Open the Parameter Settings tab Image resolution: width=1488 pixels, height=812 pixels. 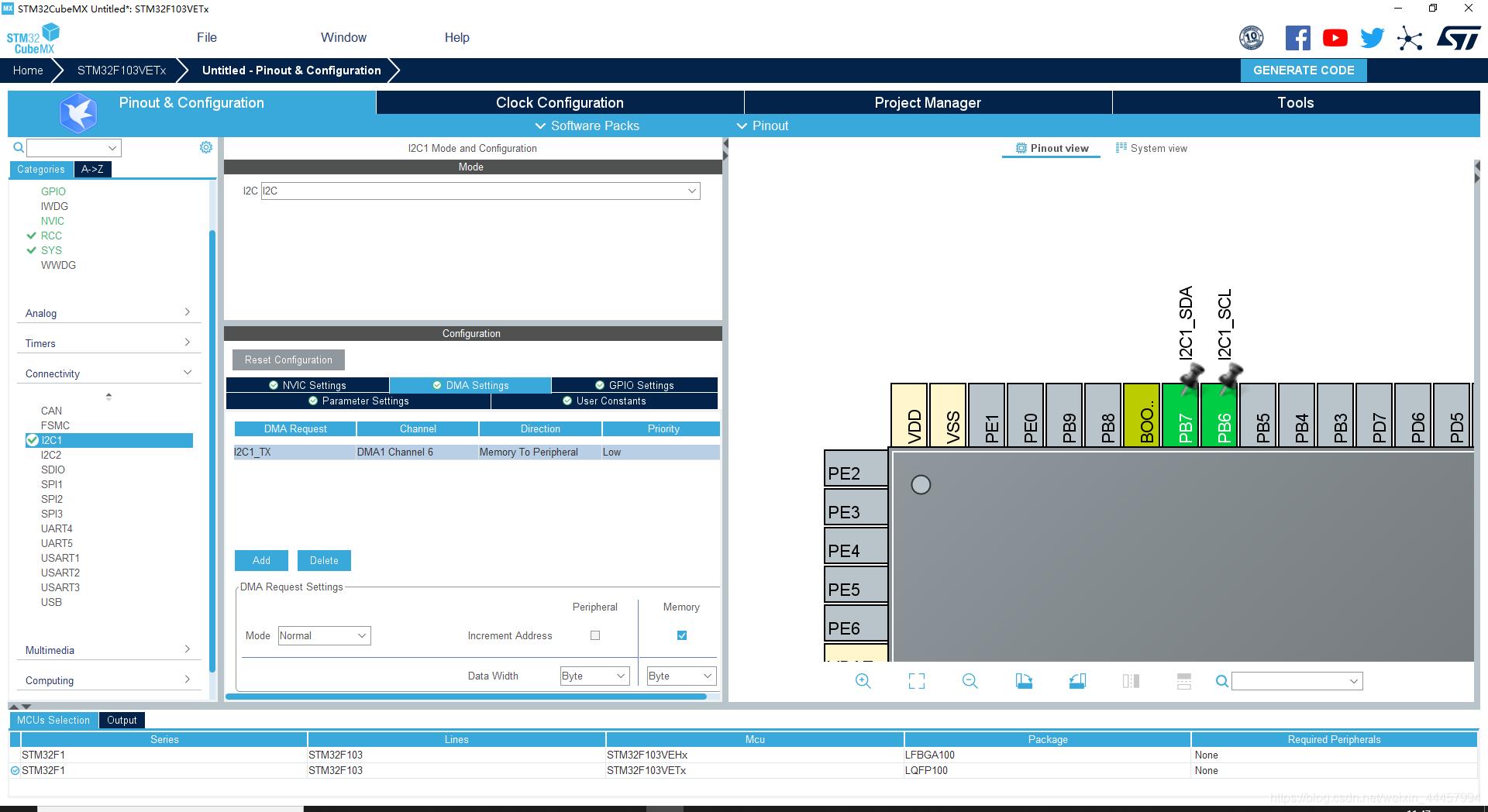coord(358,401)
